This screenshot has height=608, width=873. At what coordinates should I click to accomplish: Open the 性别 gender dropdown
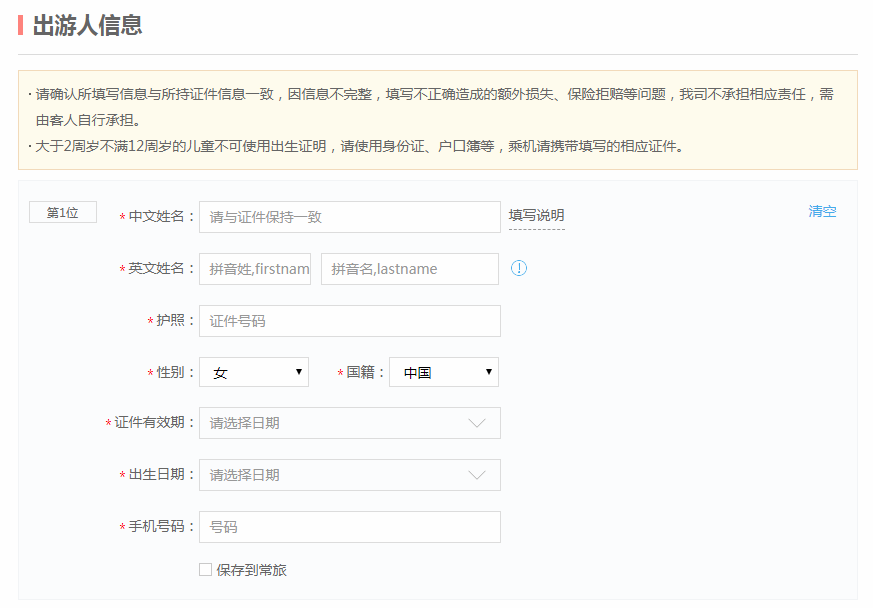(254, 372)
